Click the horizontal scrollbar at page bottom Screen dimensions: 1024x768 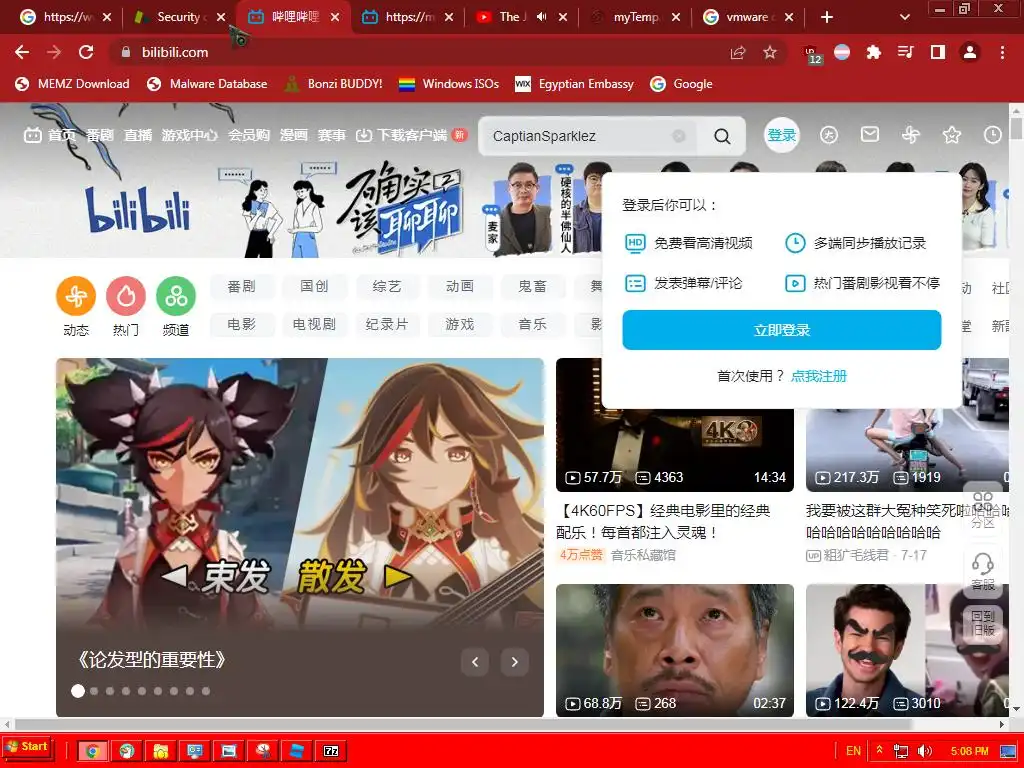click(x=462, y=724)
